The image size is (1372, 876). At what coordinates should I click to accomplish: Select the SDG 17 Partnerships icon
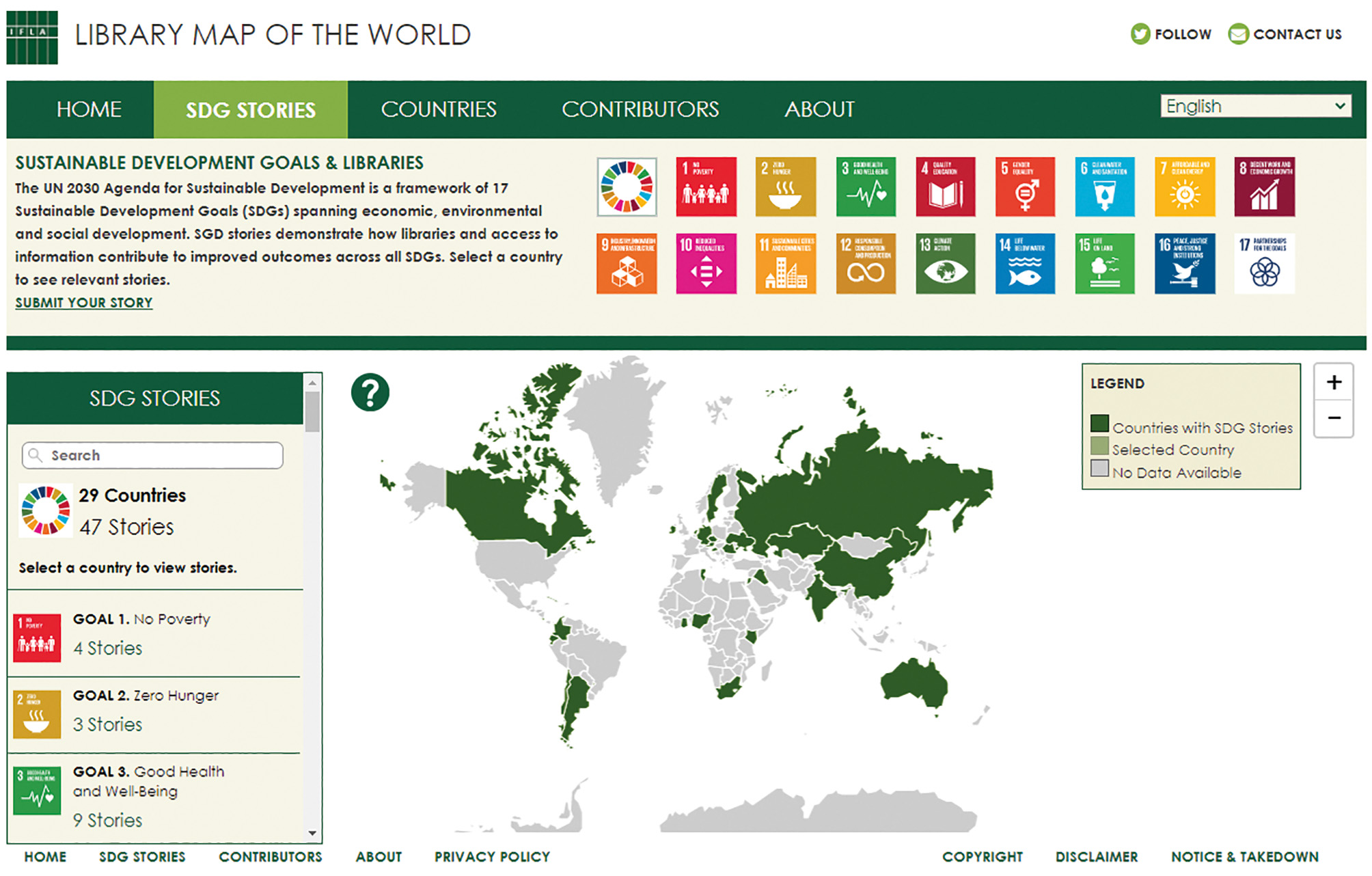(x=1265, y=264)
